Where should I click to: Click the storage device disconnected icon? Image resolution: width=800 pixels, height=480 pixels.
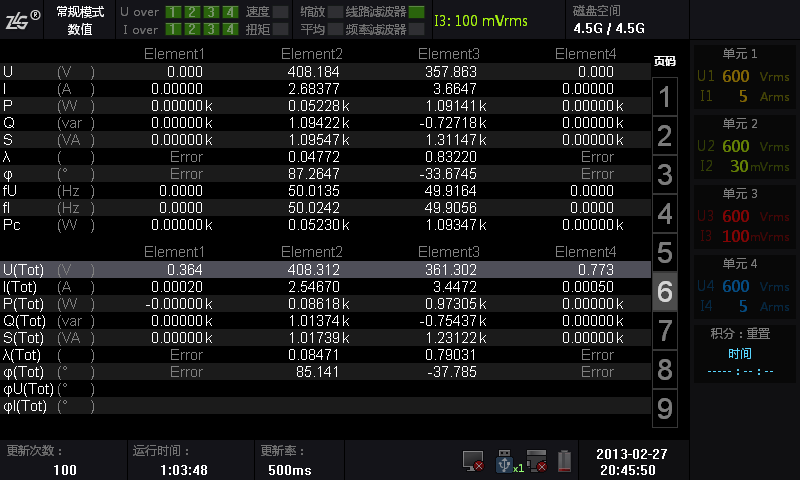pos(536,461)
